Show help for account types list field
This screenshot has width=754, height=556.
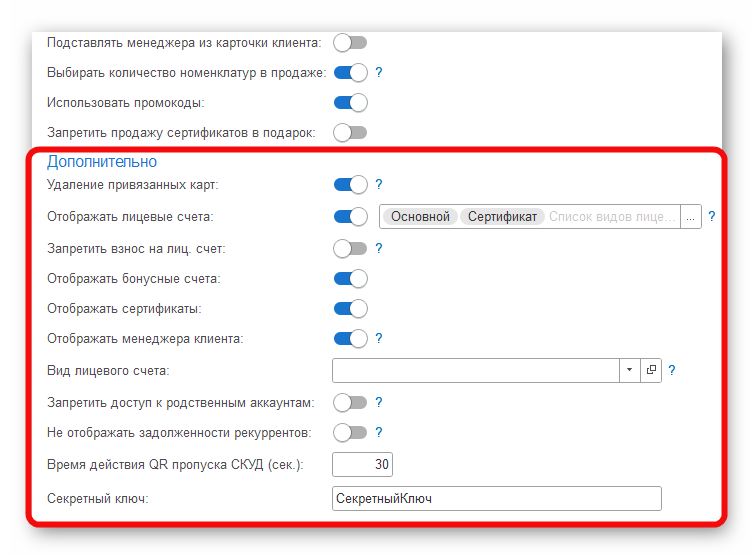tap(712, 216)
